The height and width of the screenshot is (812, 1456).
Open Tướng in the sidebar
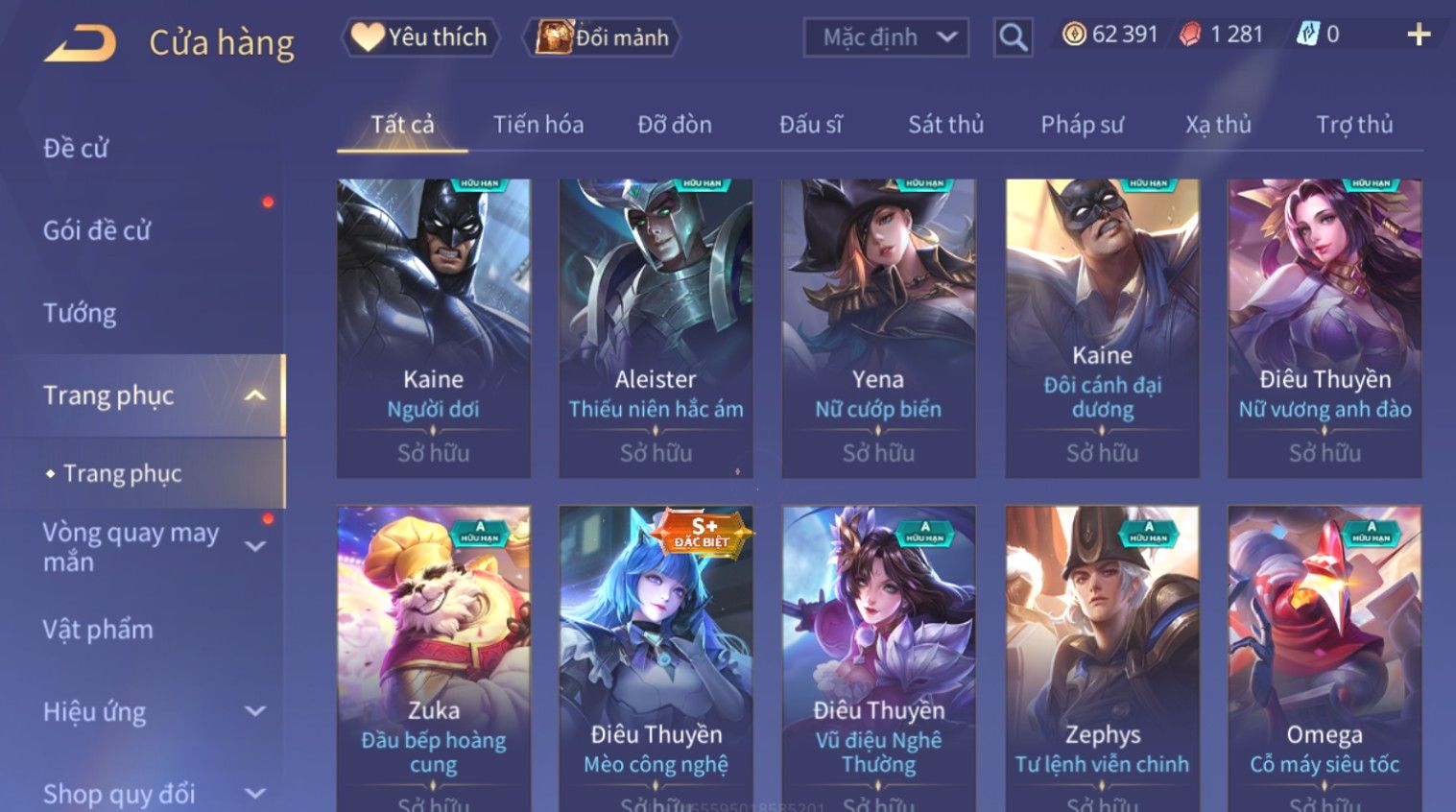(x=80, y=314)
